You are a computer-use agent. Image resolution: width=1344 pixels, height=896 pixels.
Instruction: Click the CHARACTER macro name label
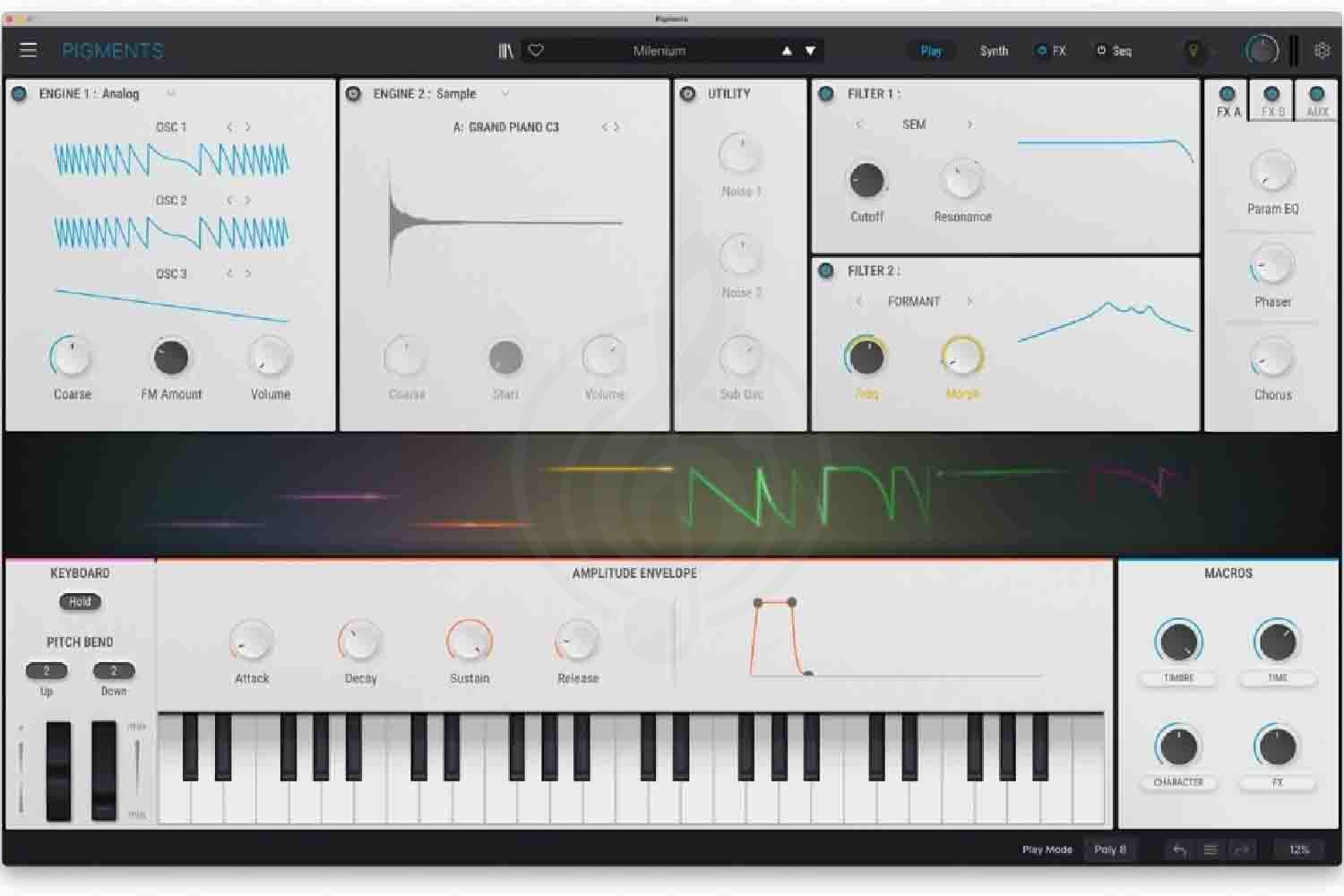click(1178, 782)
